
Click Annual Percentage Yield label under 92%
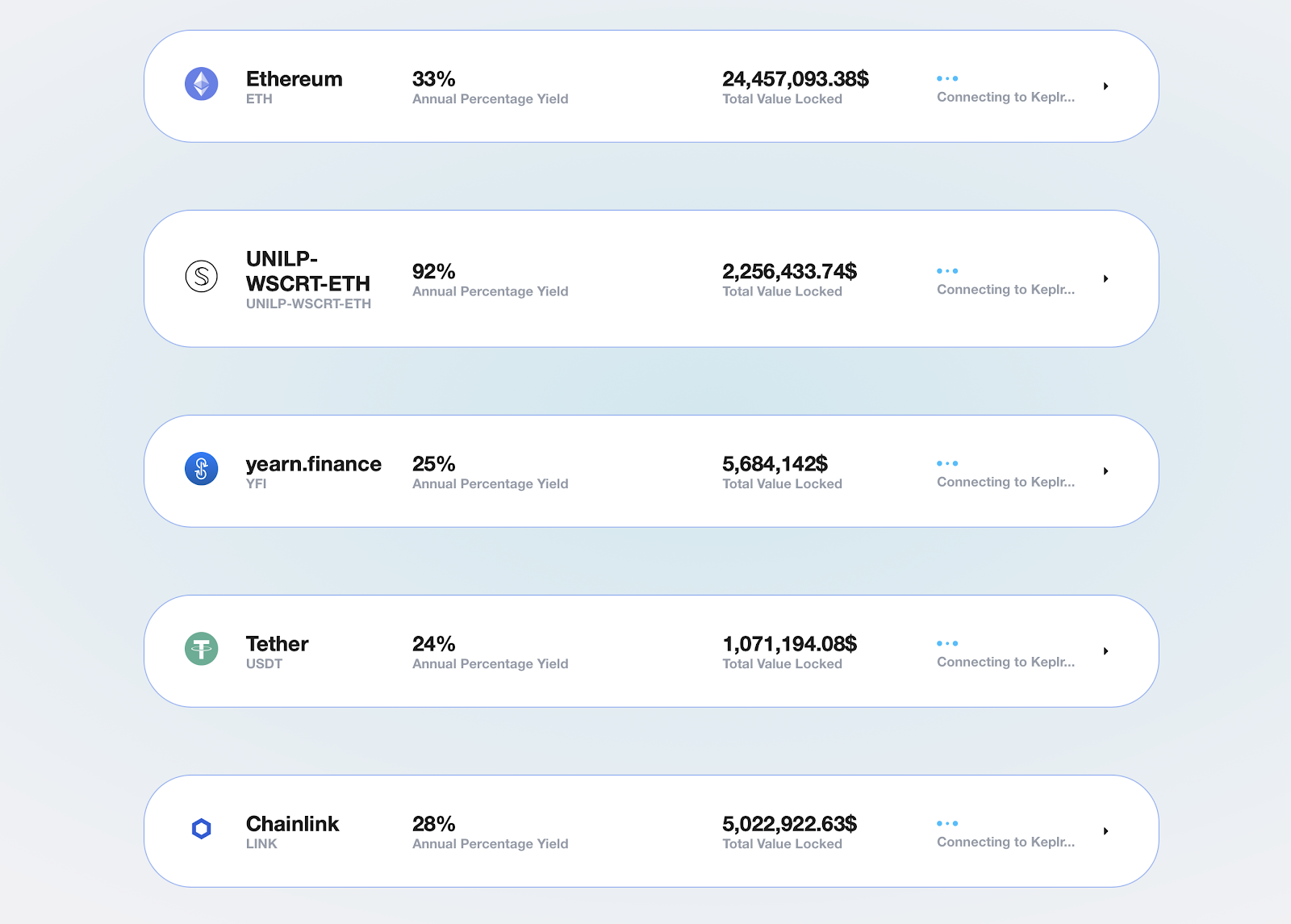(x=491, y=291)
